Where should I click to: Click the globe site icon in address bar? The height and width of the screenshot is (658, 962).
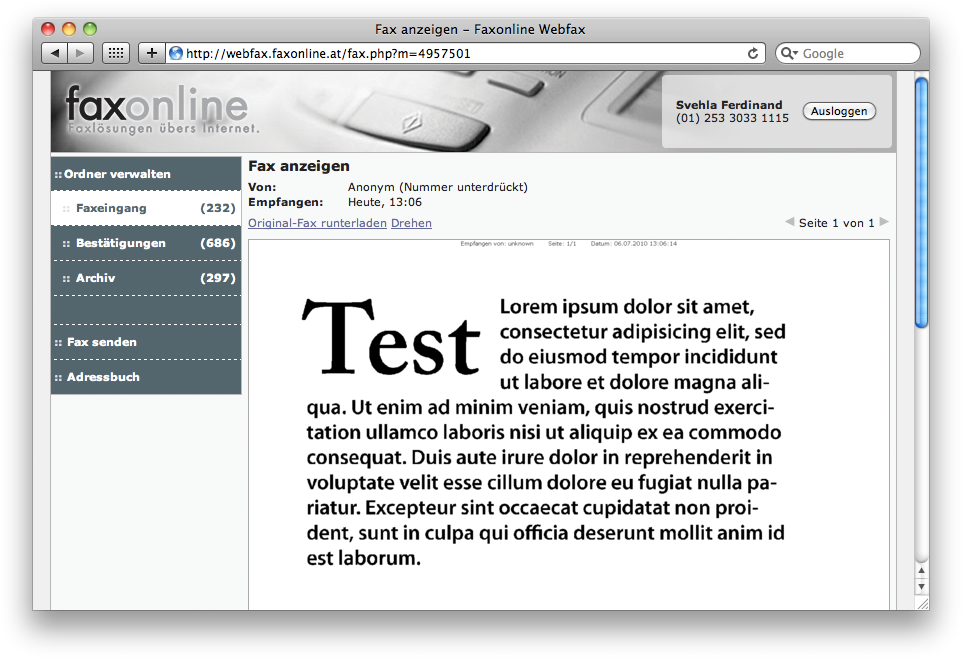(176, 53)
